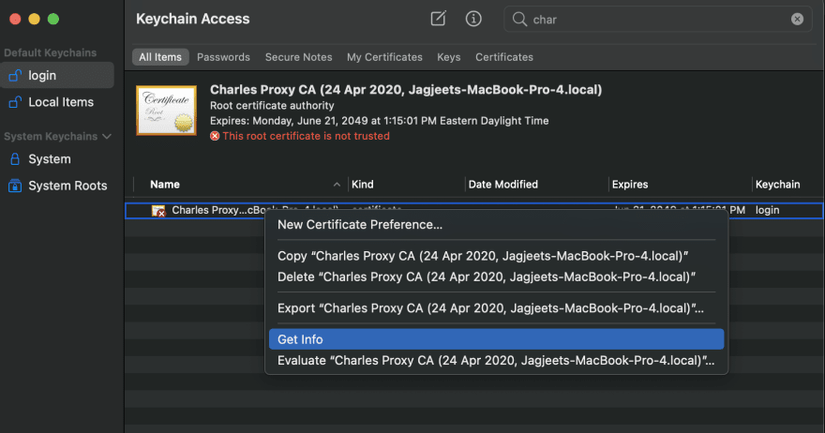Screen dimensions: 825x433
Task: Select the System keychain
Action: (49, 159)
